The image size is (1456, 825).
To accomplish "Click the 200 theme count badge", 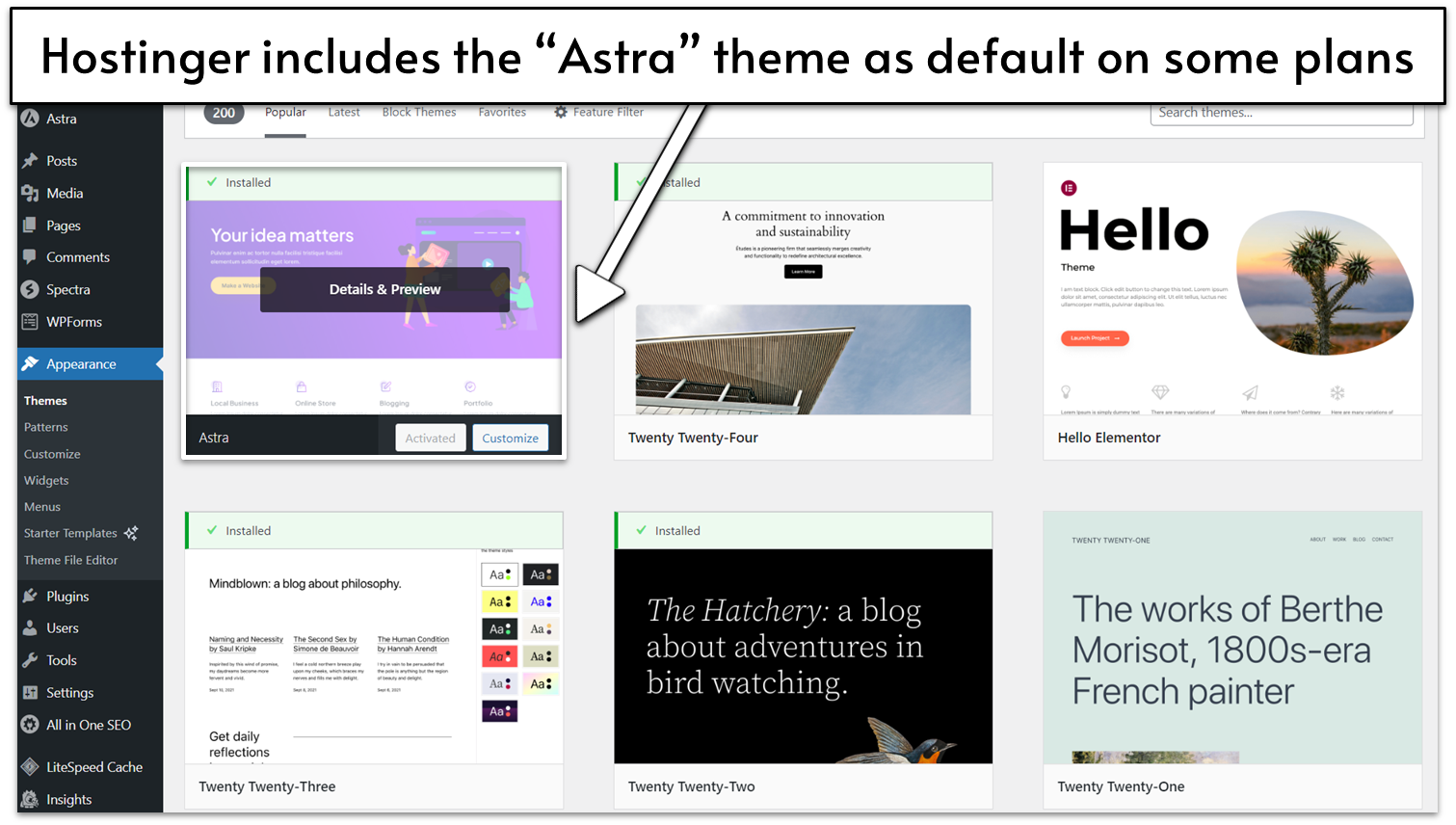I will (224, 113).
